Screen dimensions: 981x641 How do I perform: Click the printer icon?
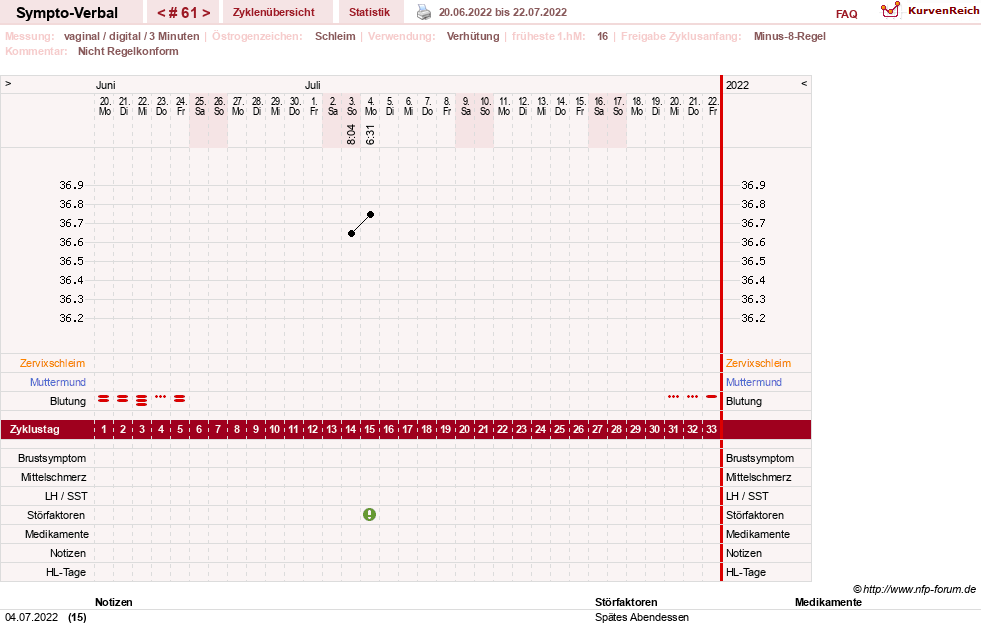point(424,12)
